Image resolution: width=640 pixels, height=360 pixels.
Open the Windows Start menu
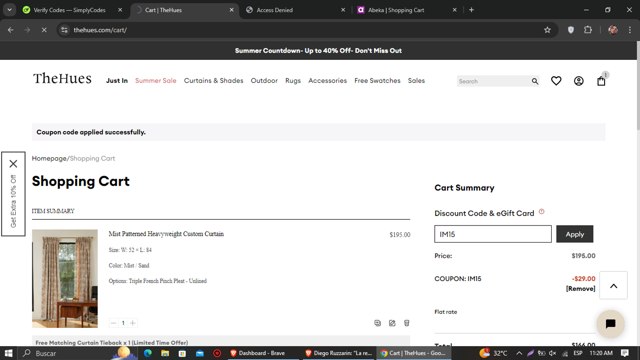(8, 353)
